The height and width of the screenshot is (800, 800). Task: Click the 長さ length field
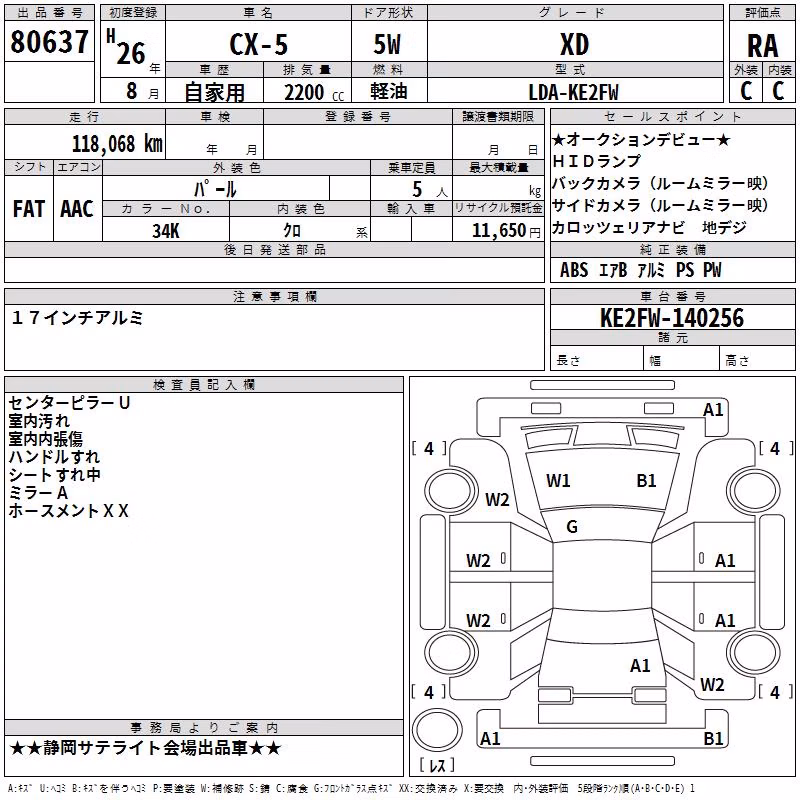pos(596,357)
